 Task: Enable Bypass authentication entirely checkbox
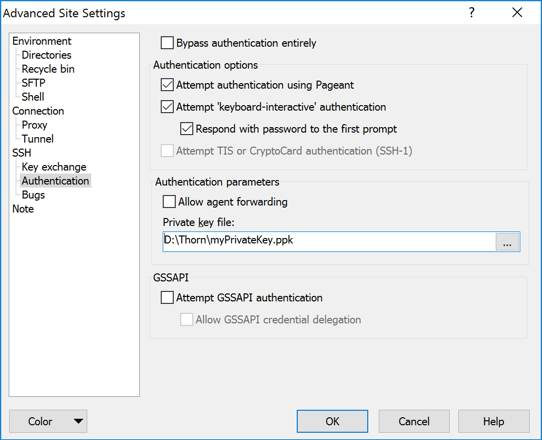coord(167,43)
